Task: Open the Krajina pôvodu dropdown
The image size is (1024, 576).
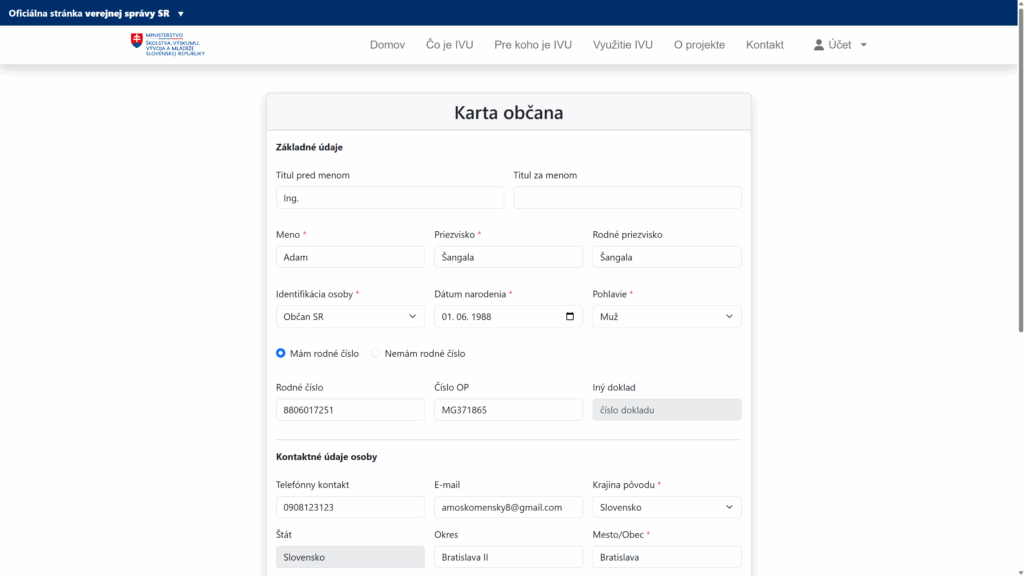Action: (666, 506)
